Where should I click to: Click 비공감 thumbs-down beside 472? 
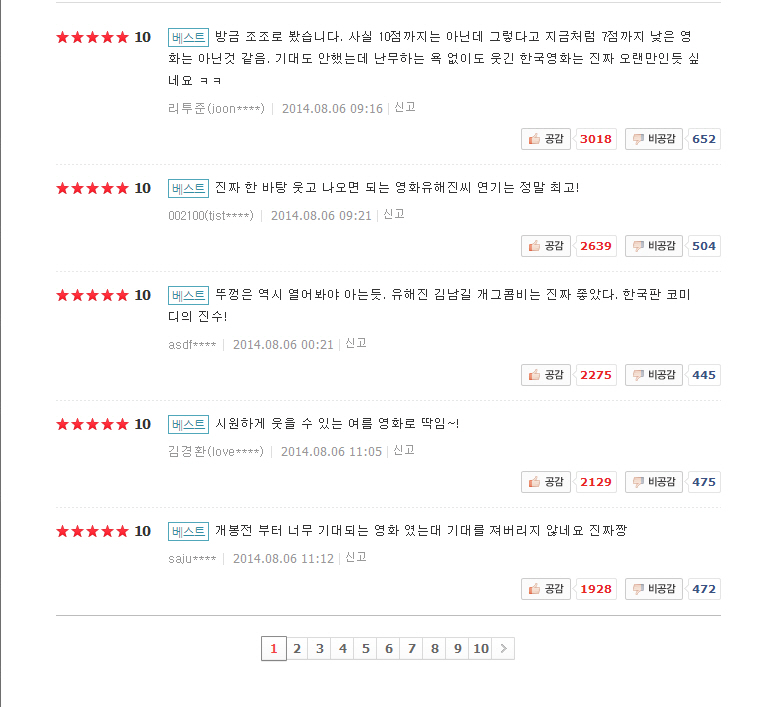pyautogui.click(x=654, y=589)
